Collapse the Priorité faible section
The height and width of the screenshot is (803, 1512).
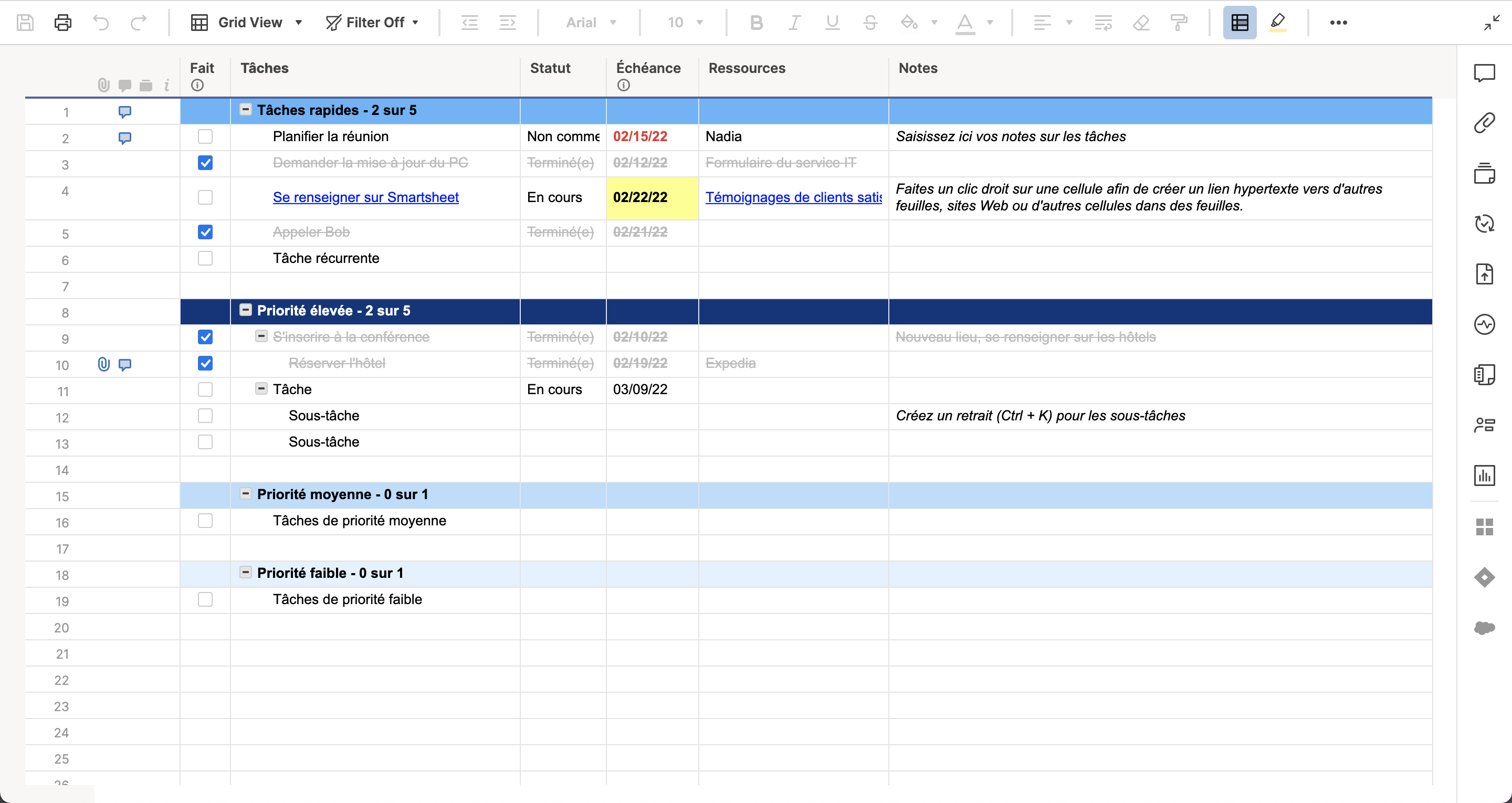(245, 572)
